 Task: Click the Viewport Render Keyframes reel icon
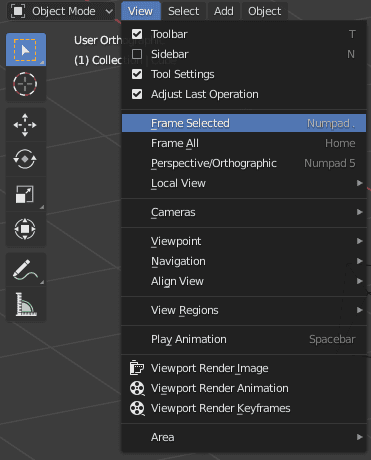point(137,408)
